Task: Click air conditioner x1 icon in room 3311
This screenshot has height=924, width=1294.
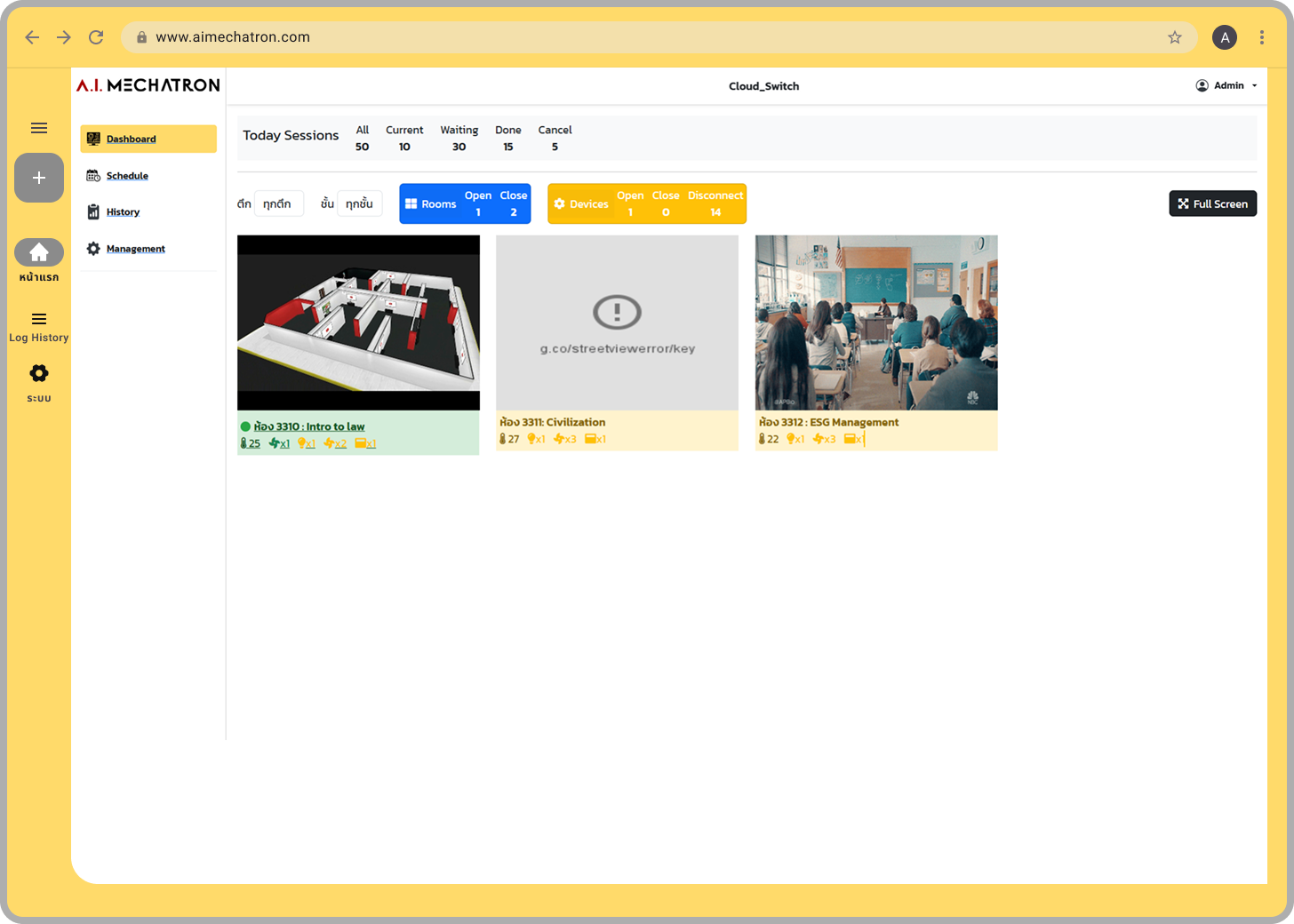Action: (595, 439)
